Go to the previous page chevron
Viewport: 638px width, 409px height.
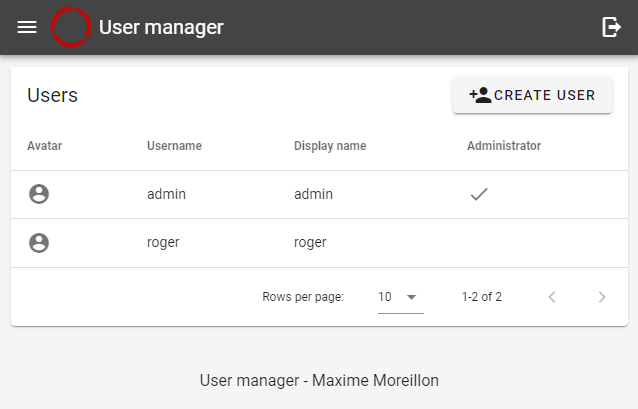[x=552, y=297]
